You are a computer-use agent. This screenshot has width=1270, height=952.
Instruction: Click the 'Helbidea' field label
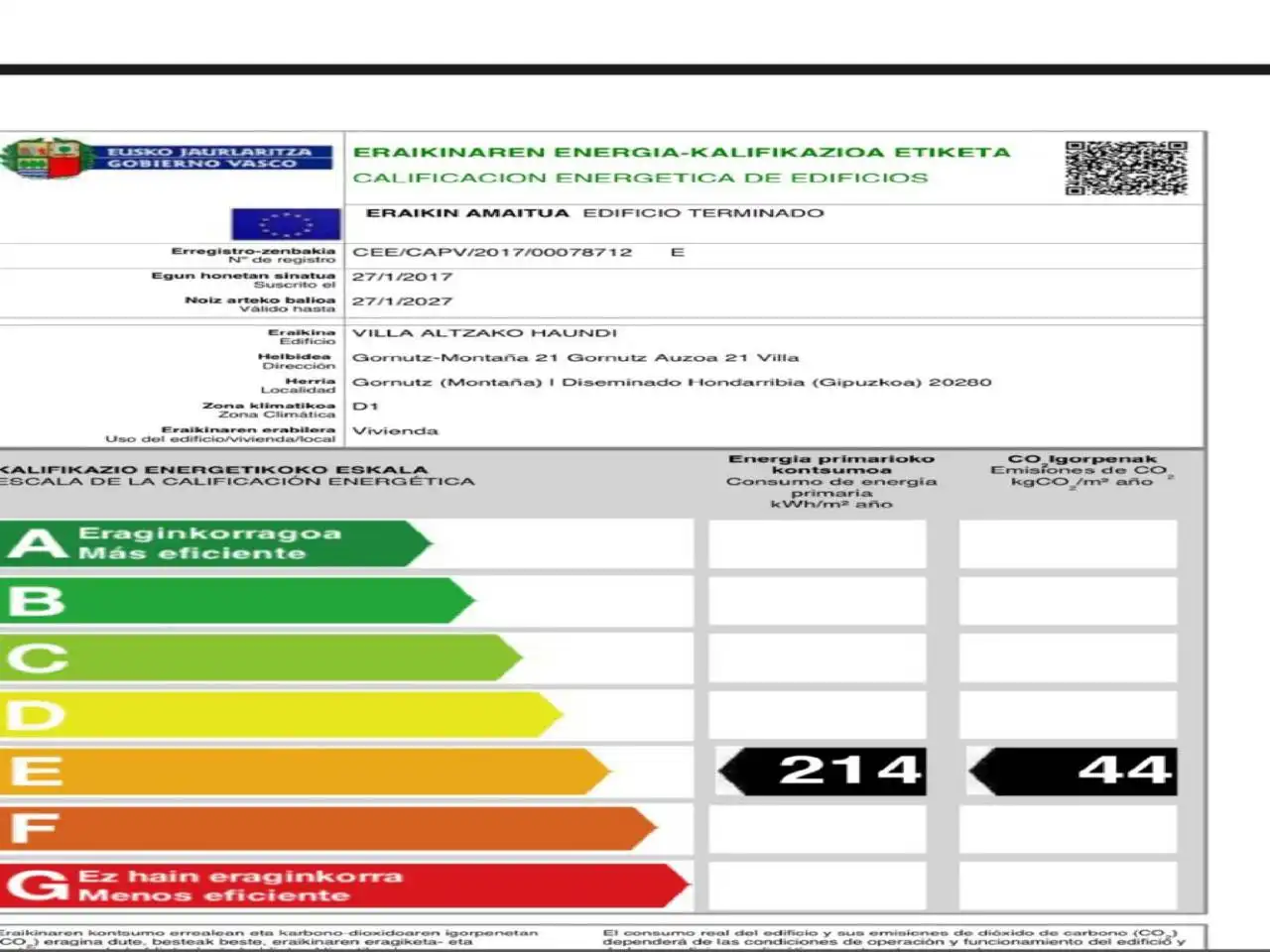coord(294,356)
